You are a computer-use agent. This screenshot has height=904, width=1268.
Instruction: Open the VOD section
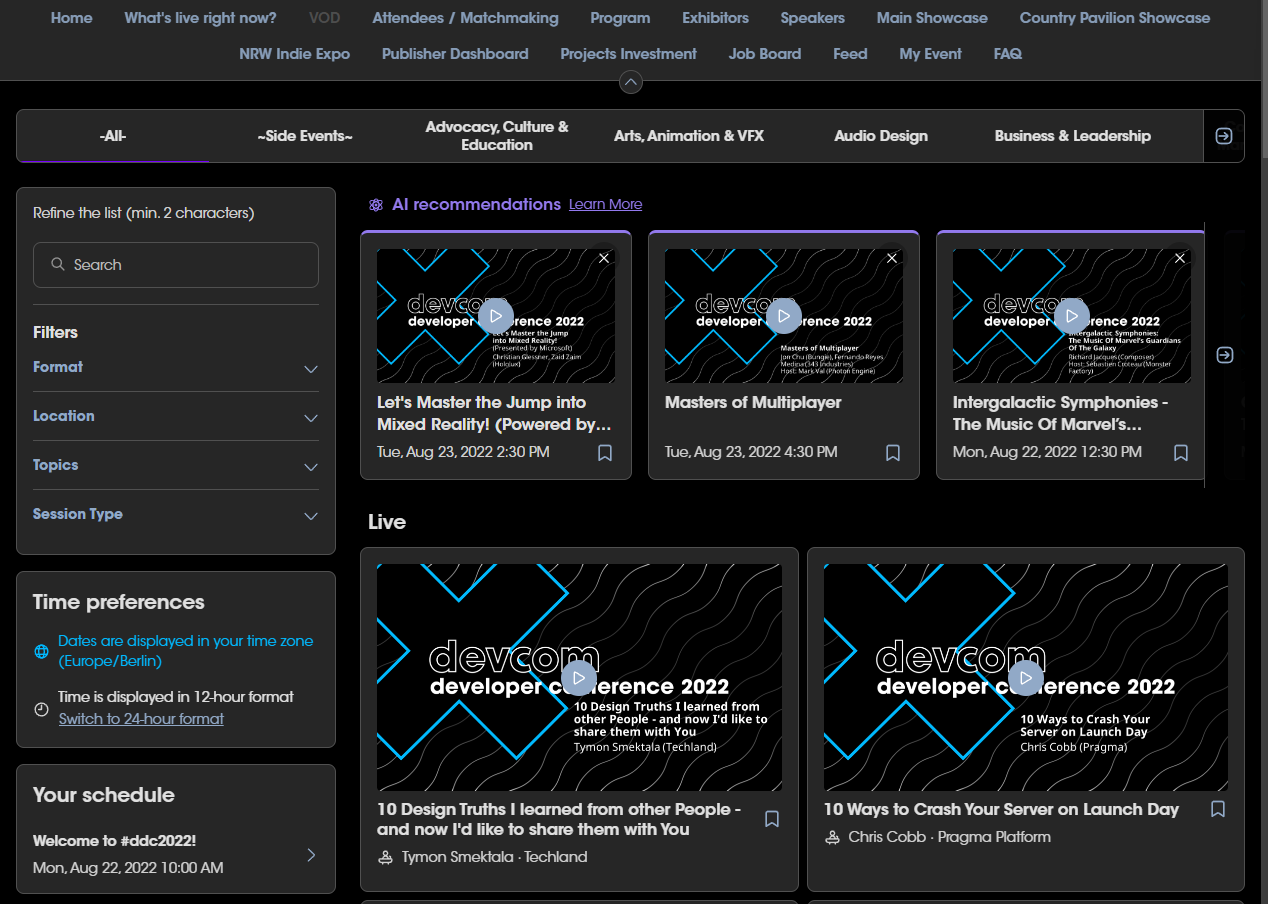[325, 18]
